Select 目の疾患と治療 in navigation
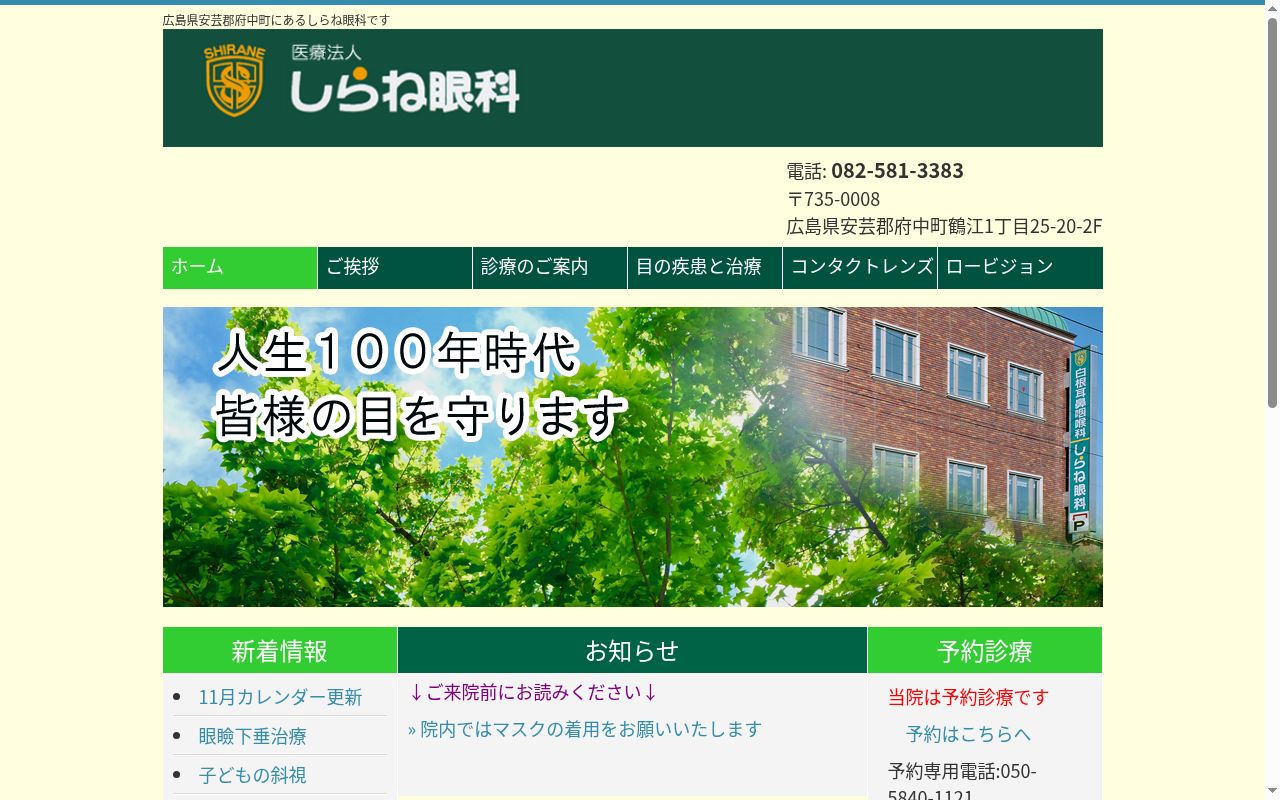Image resolution: width=1280 pixels, height=800 pixels. (705, 268)
